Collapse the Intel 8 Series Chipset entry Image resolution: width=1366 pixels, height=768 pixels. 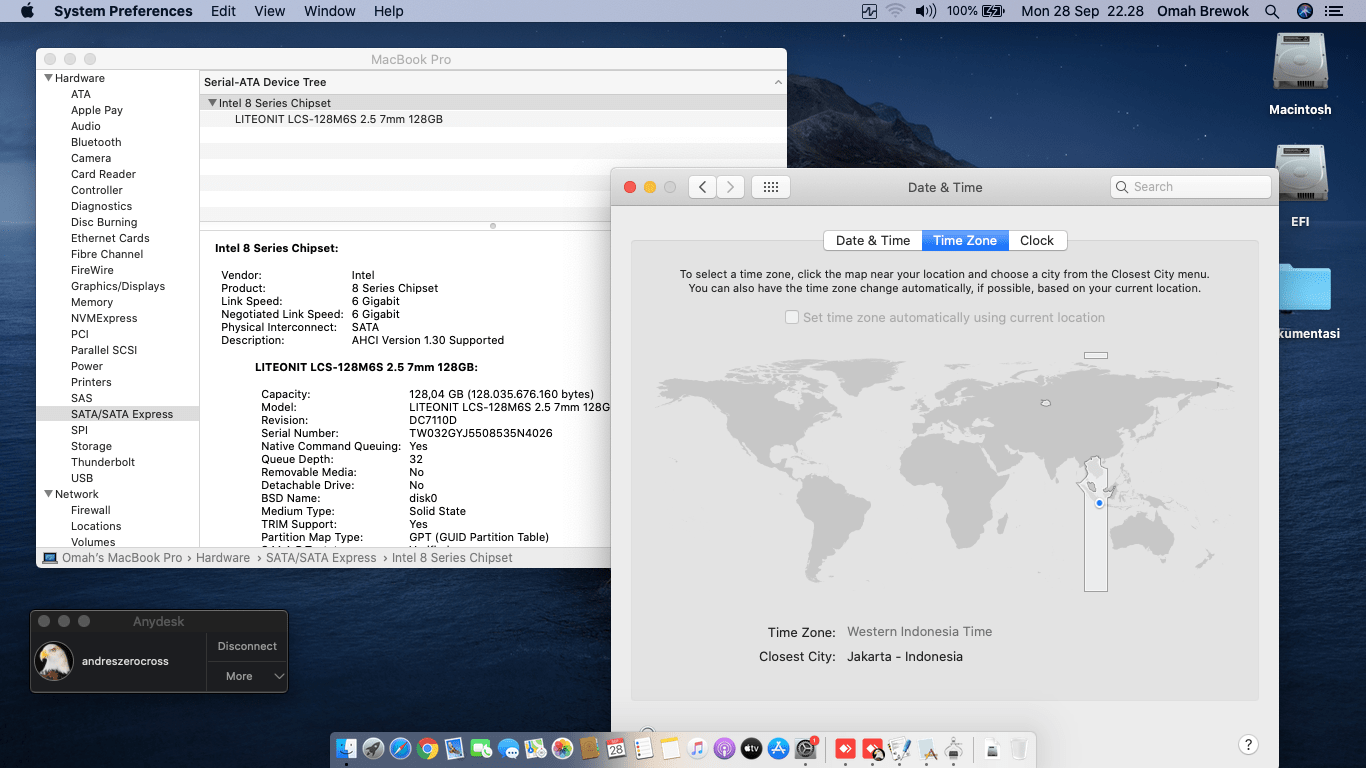(x=212, y=102)
